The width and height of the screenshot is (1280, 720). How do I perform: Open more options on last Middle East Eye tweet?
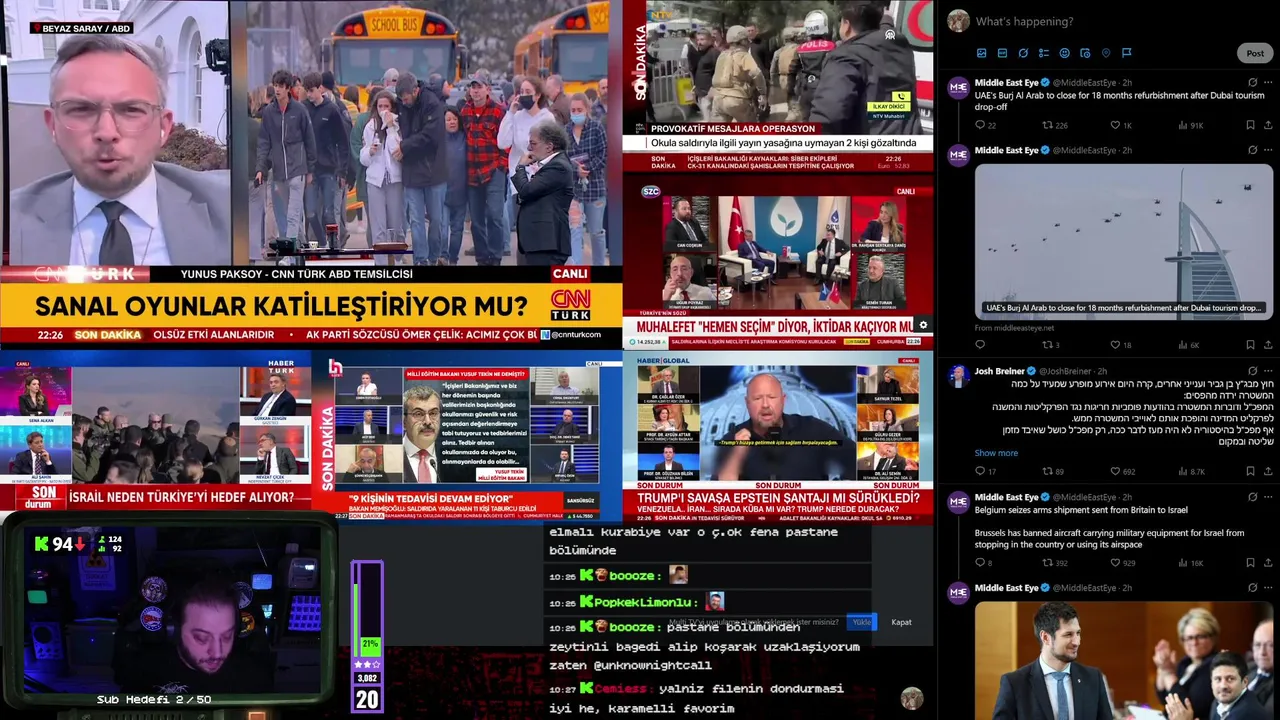click(1268, 588)
